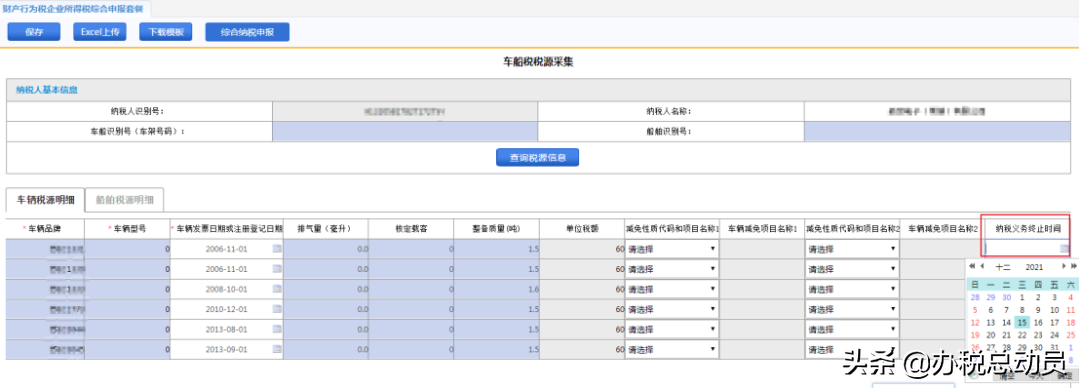Click 纳税人基本信息 section title
1080x389 pixels.
point(47,90)
